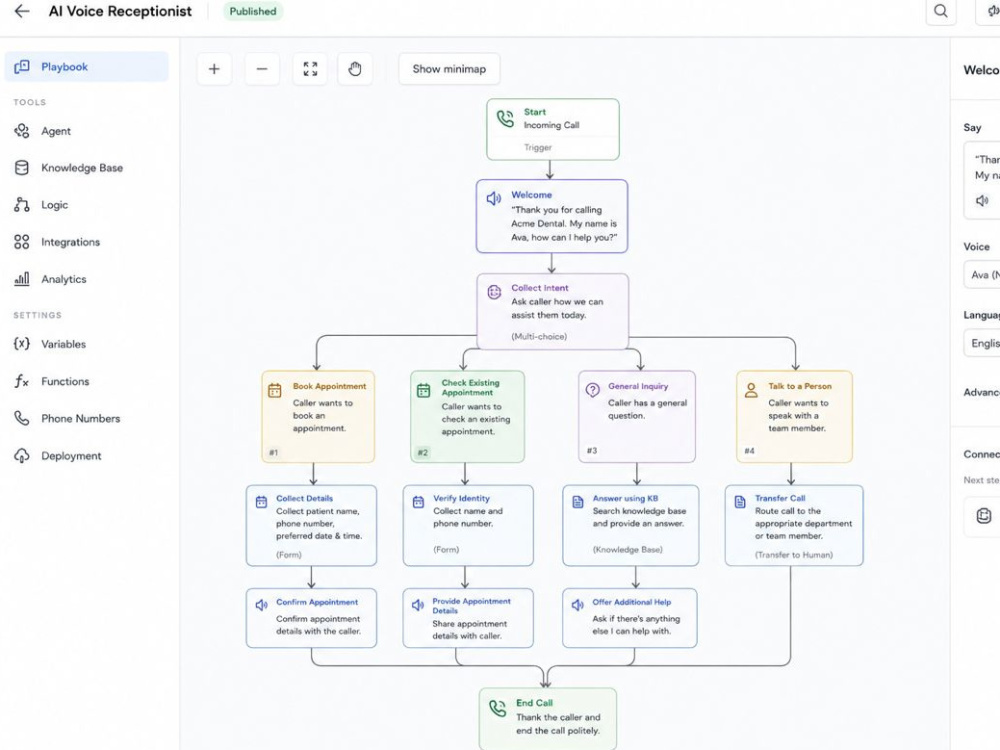Open search using the magnifier icon
The height and width of the screenshot is (750, 1000).
point(941,11)
